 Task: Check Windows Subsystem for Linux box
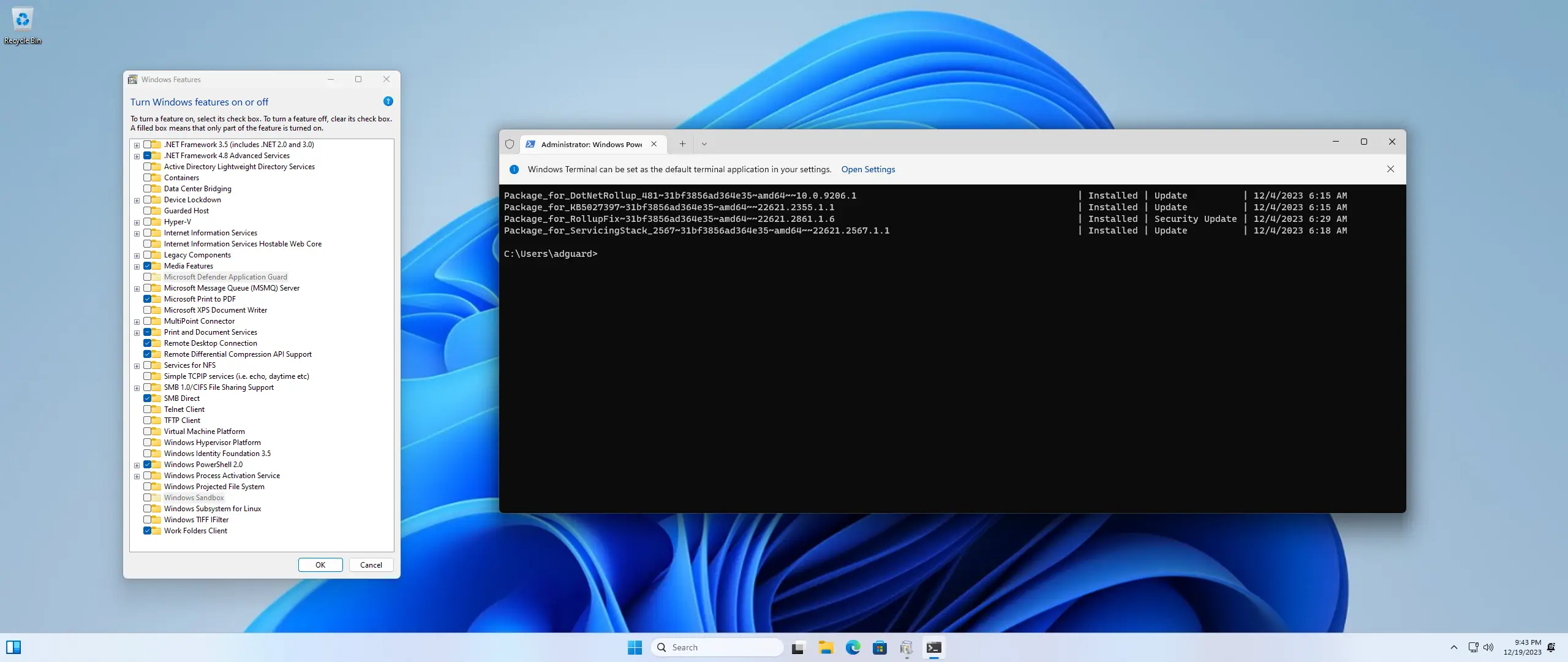point(148,509)
